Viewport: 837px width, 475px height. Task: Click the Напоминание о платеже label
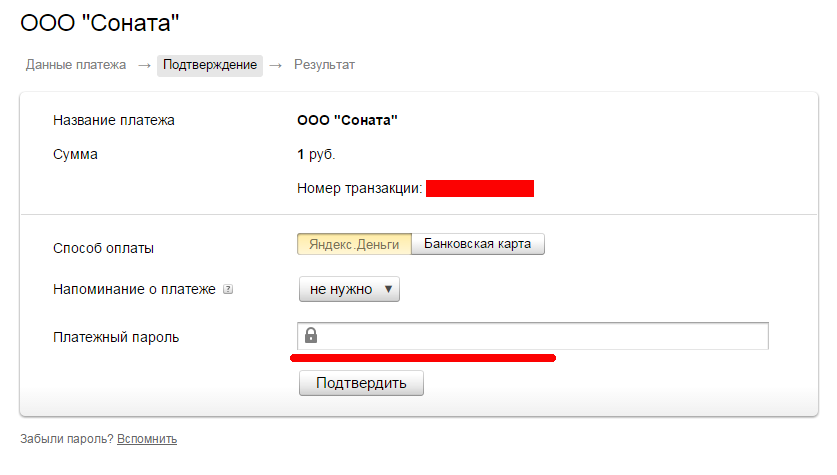[x=135, y=289]
